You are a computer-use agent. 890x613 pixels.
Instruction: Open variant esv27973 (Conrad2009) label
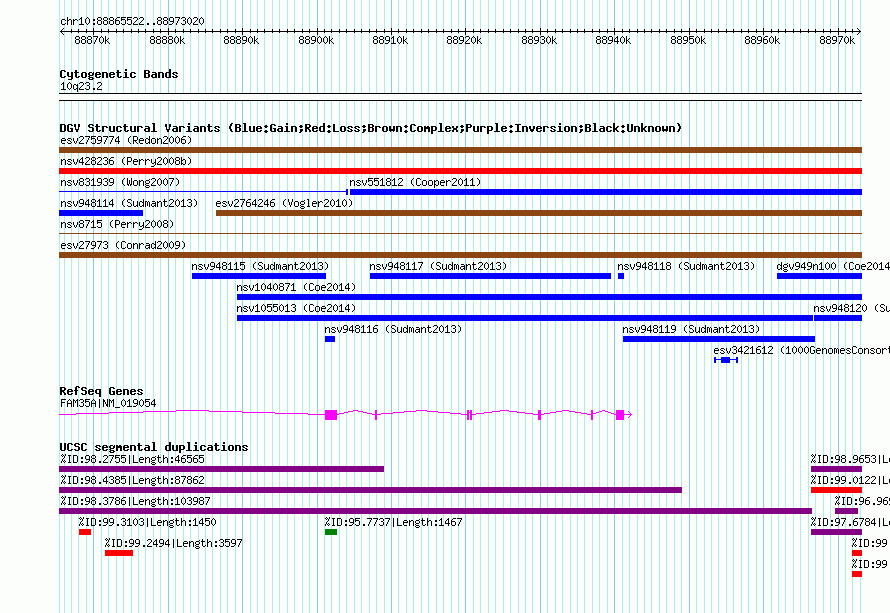(x=123, y=245)
